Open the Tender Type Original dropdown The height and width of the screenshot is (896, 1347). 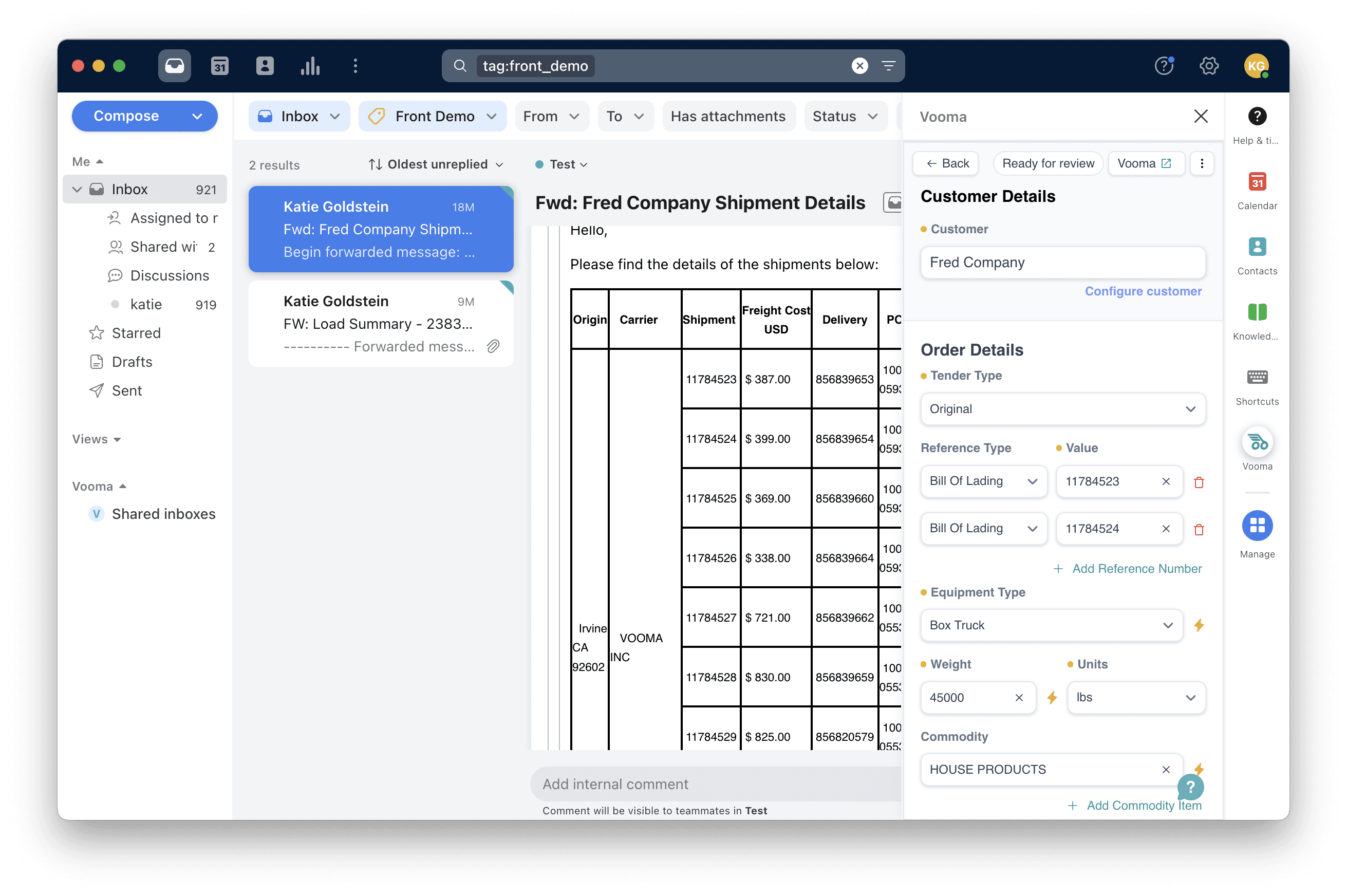click(1062, 409)
